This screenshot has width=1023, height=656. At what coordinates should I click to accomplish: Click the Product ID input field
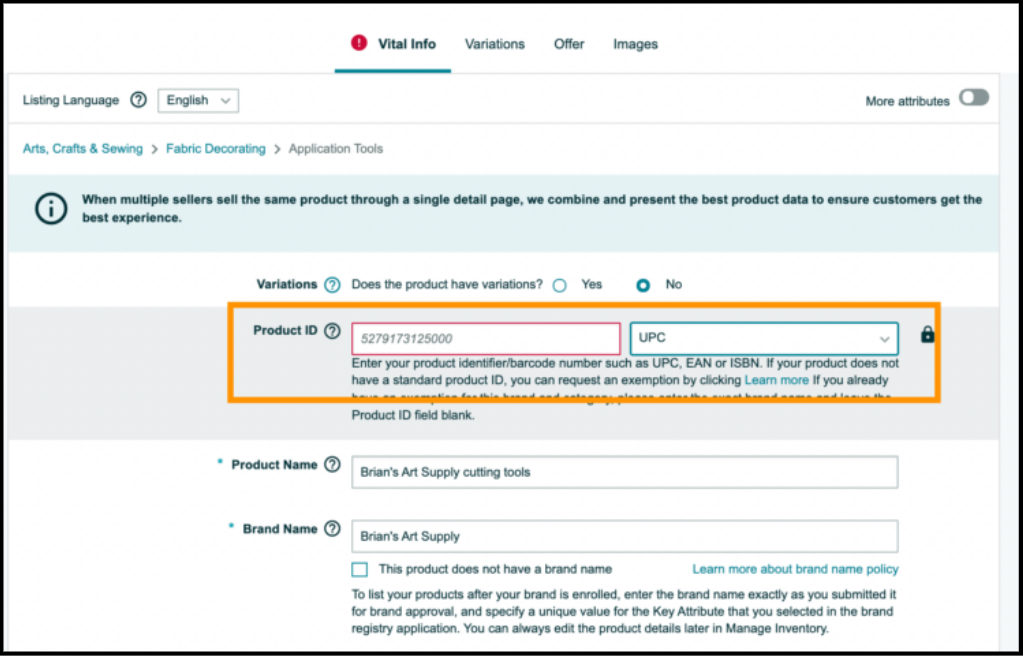pyautogui.click(x=485, y=338)
